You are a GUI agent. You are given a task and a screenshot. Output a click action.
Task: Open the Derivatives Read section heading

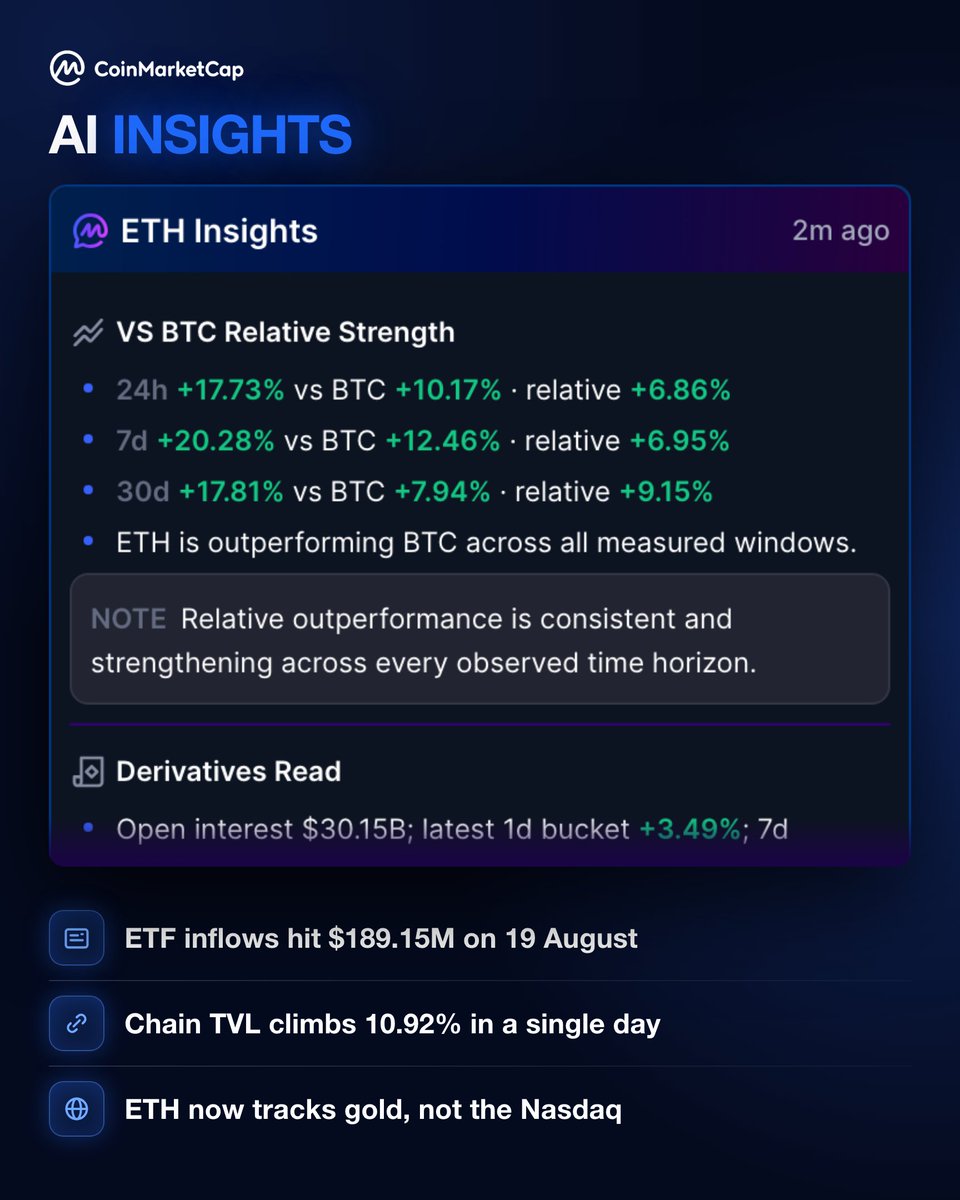point(228,771)
